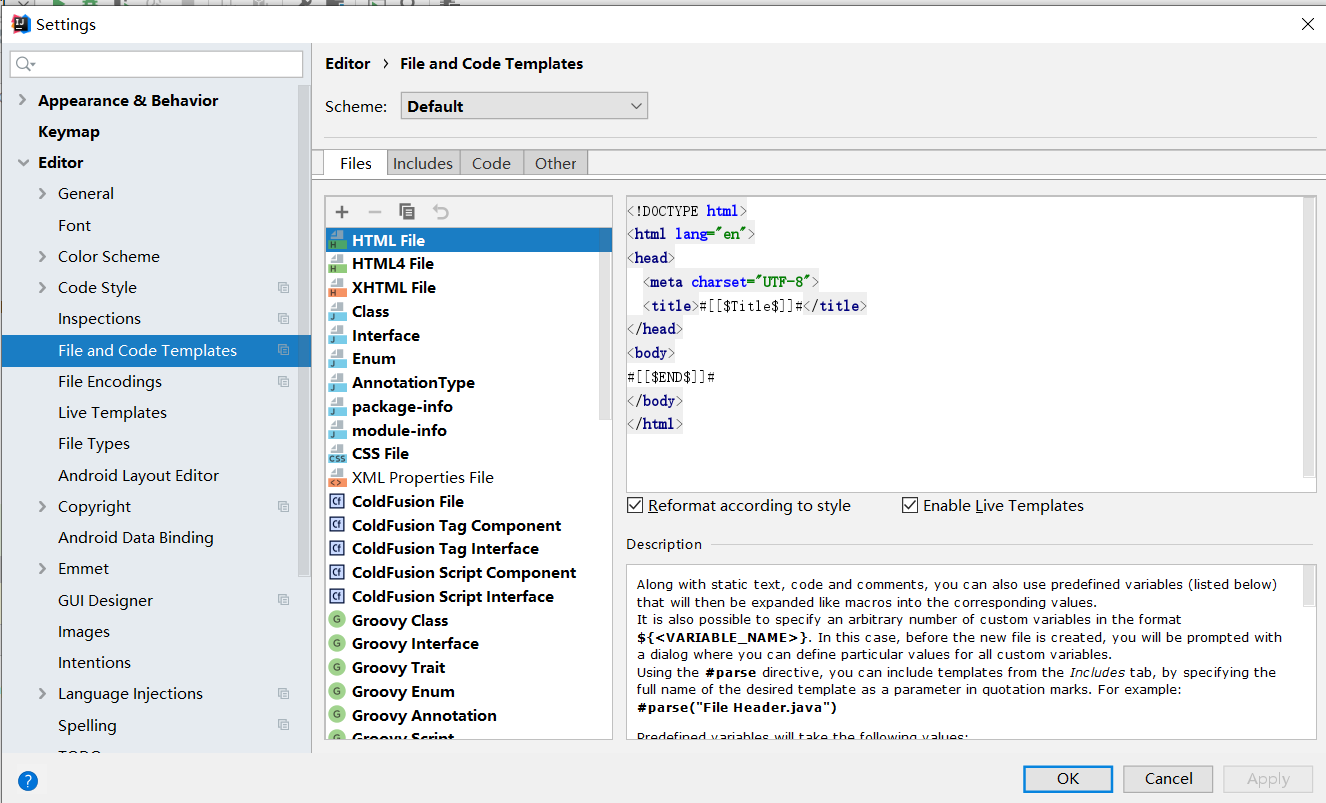
Task: Click the OK button
Action: 1068,779
